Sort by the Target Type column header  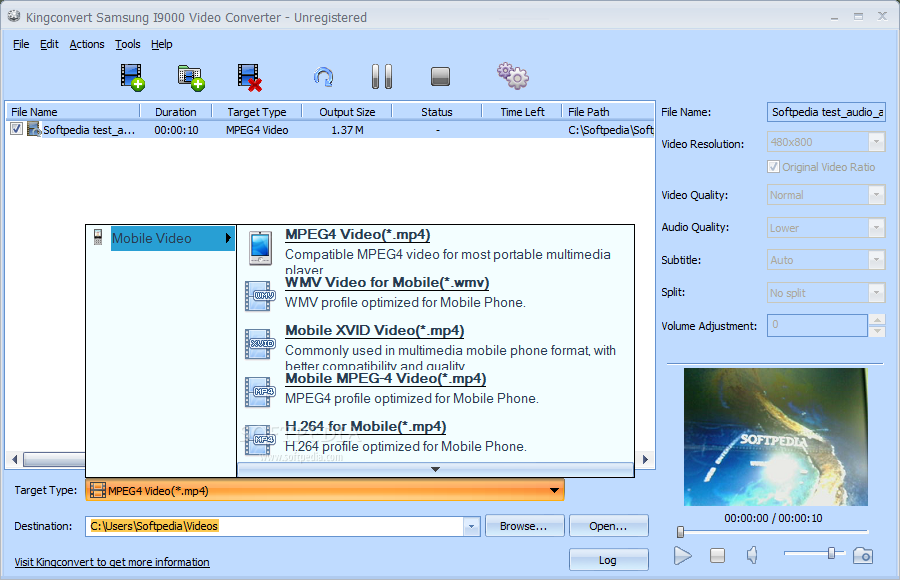click(x=257, y=112)
